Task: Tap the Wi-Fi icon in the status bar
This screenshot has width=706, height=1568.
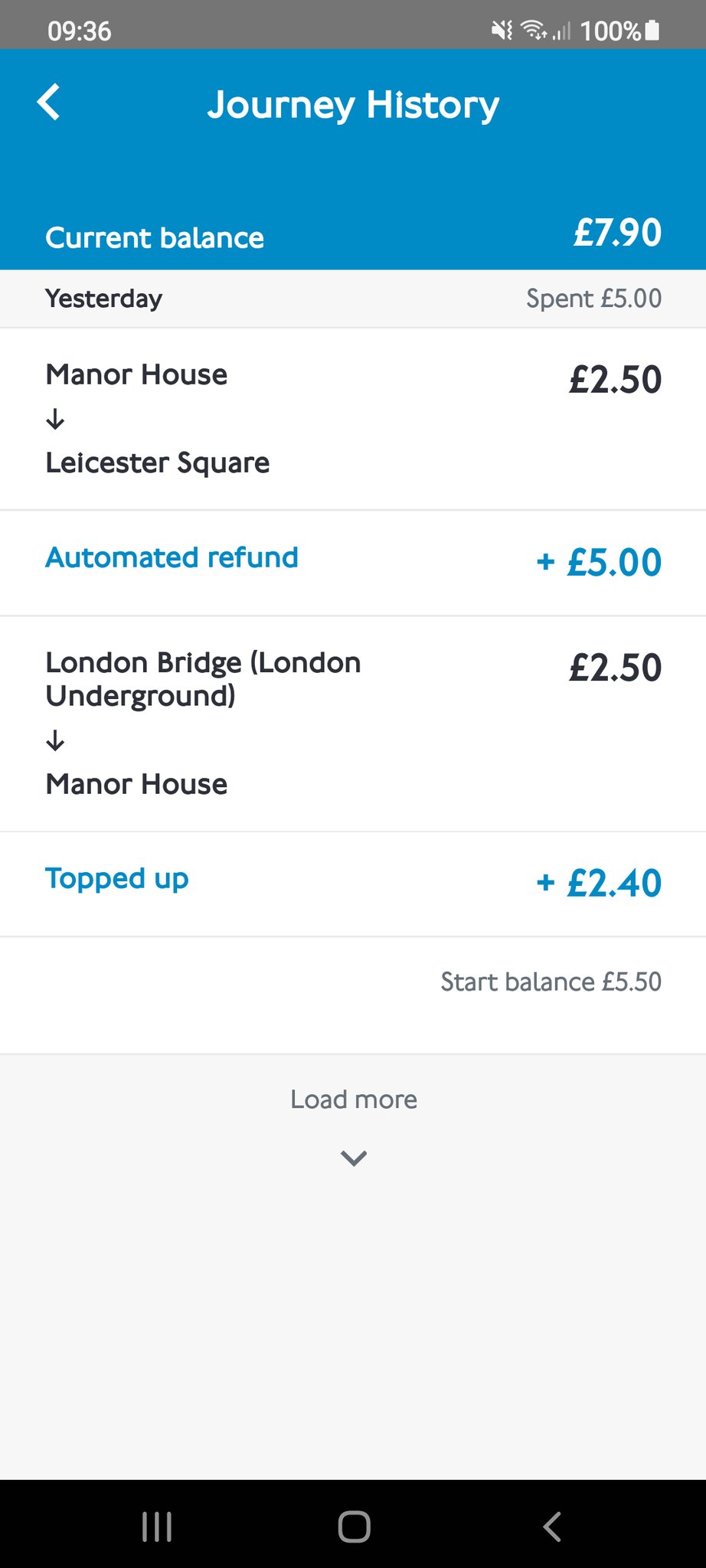Action: (533, 31)
